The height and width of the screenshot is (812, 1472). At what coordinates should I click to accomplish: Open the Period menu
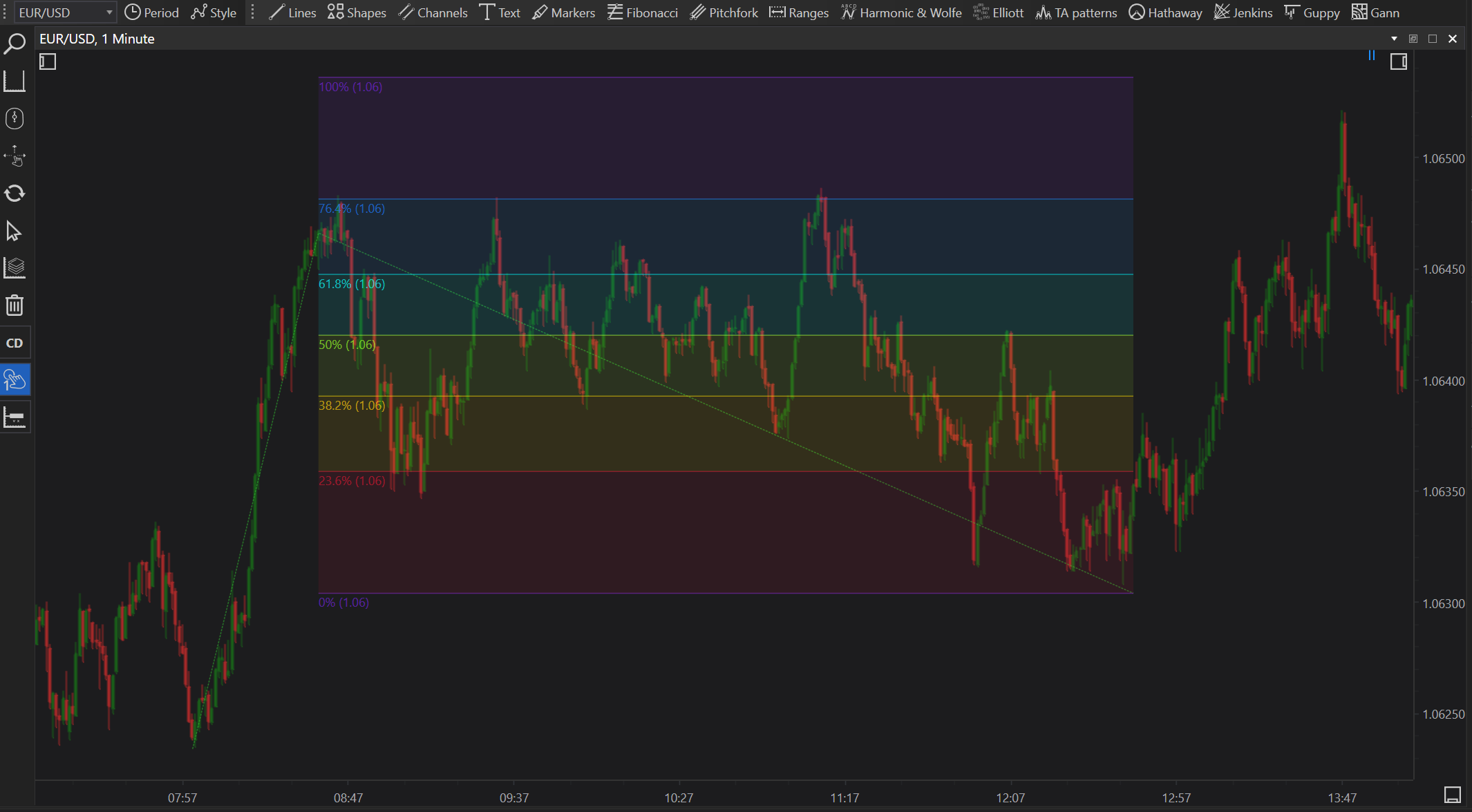click(x=152, y=12)
